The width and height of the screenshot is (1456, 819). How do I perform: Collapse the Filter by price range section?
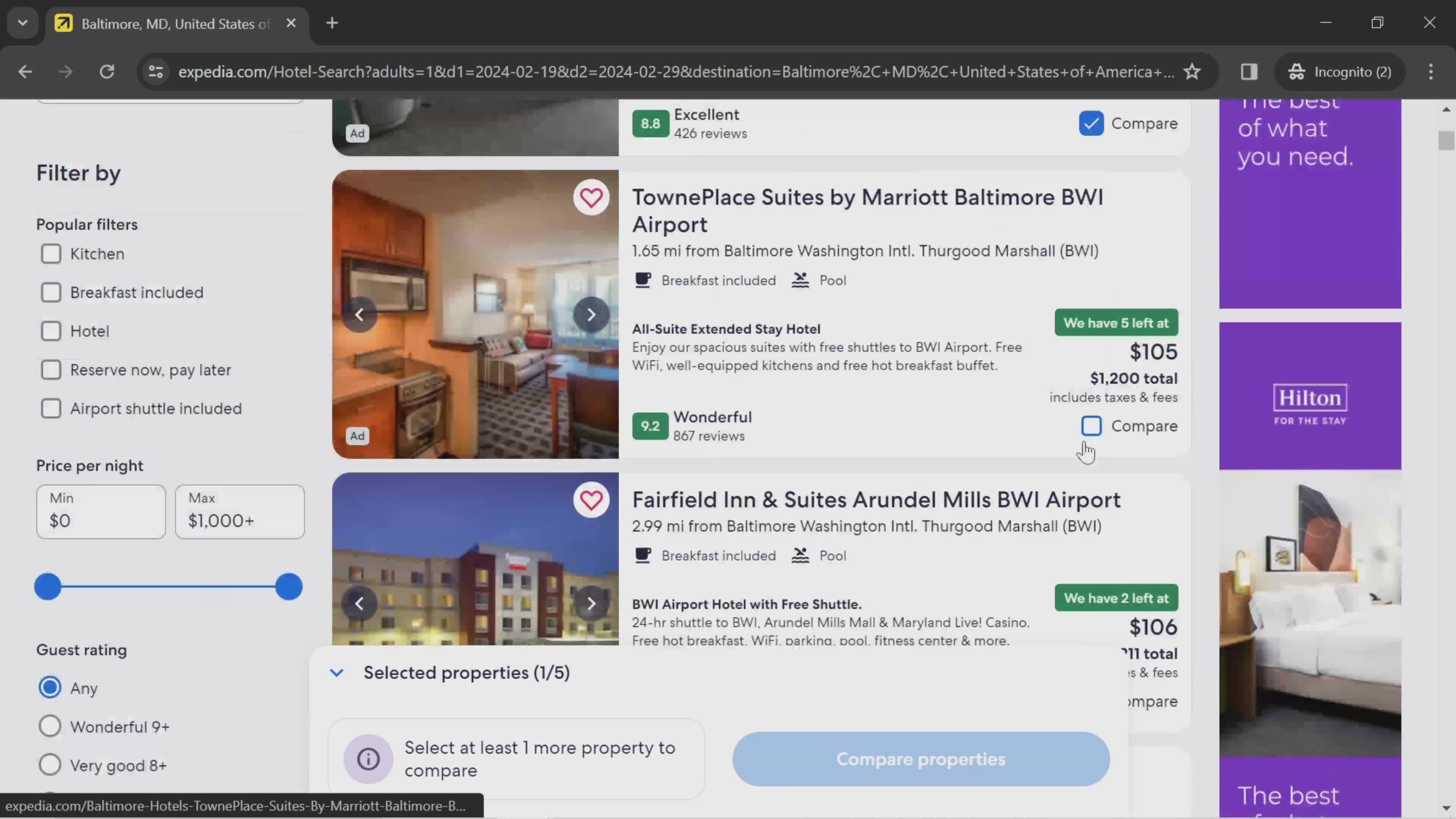89,465
